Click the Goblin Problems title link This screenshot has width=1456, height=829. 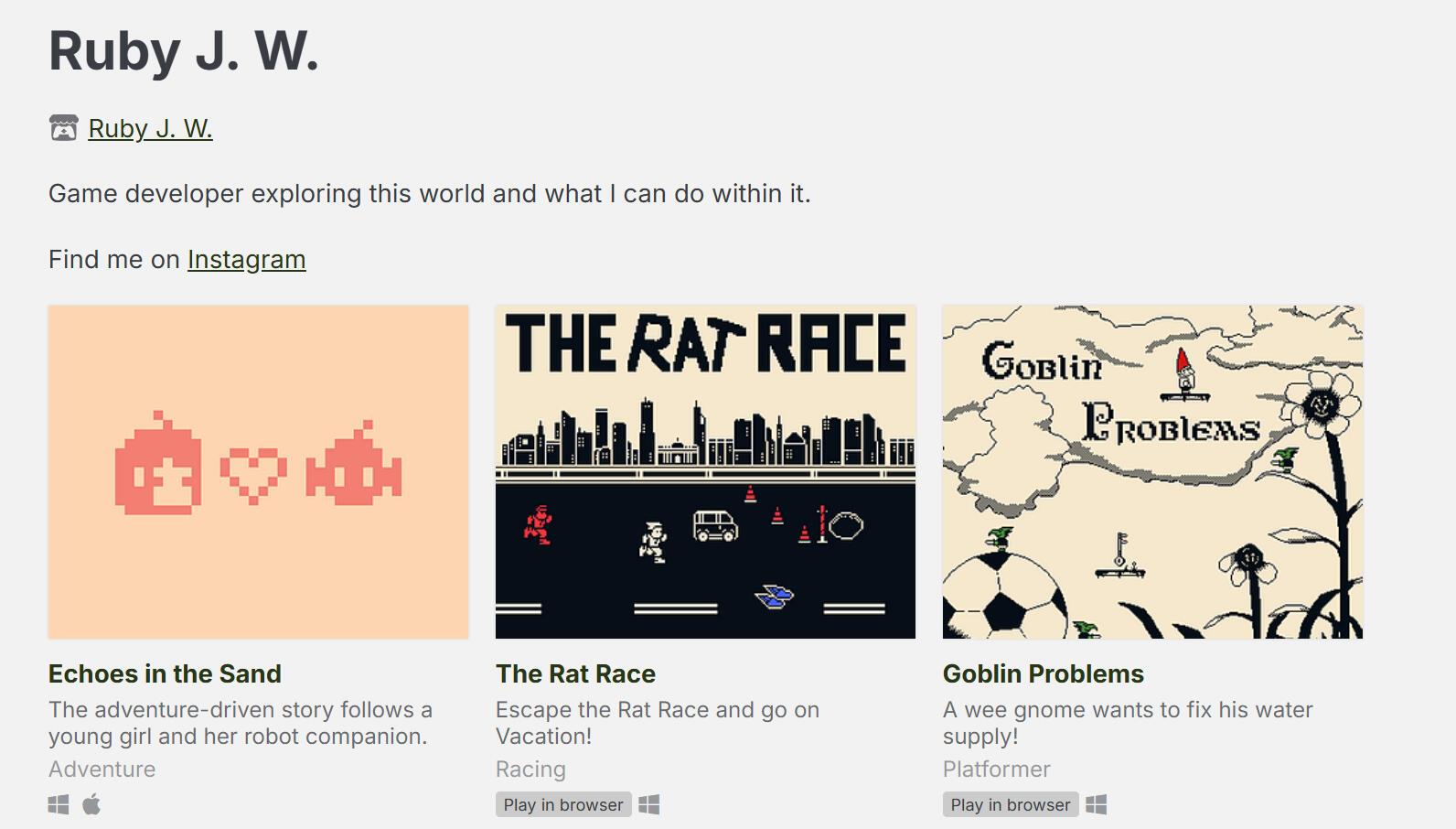coord(1044,674)
